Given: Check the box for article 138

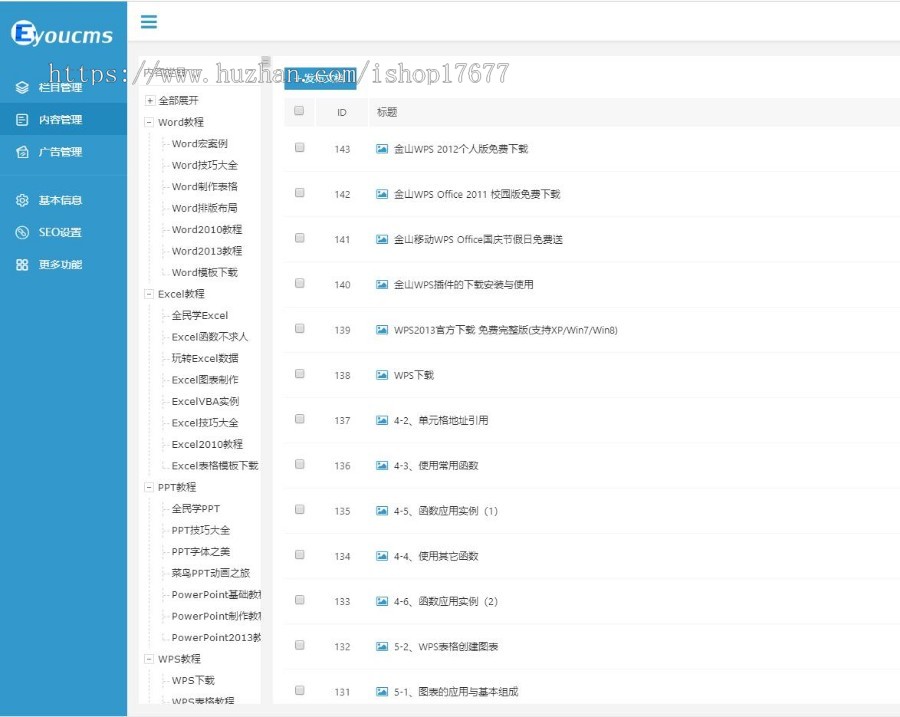Looking at the screenshot, I should pos(299,374).
